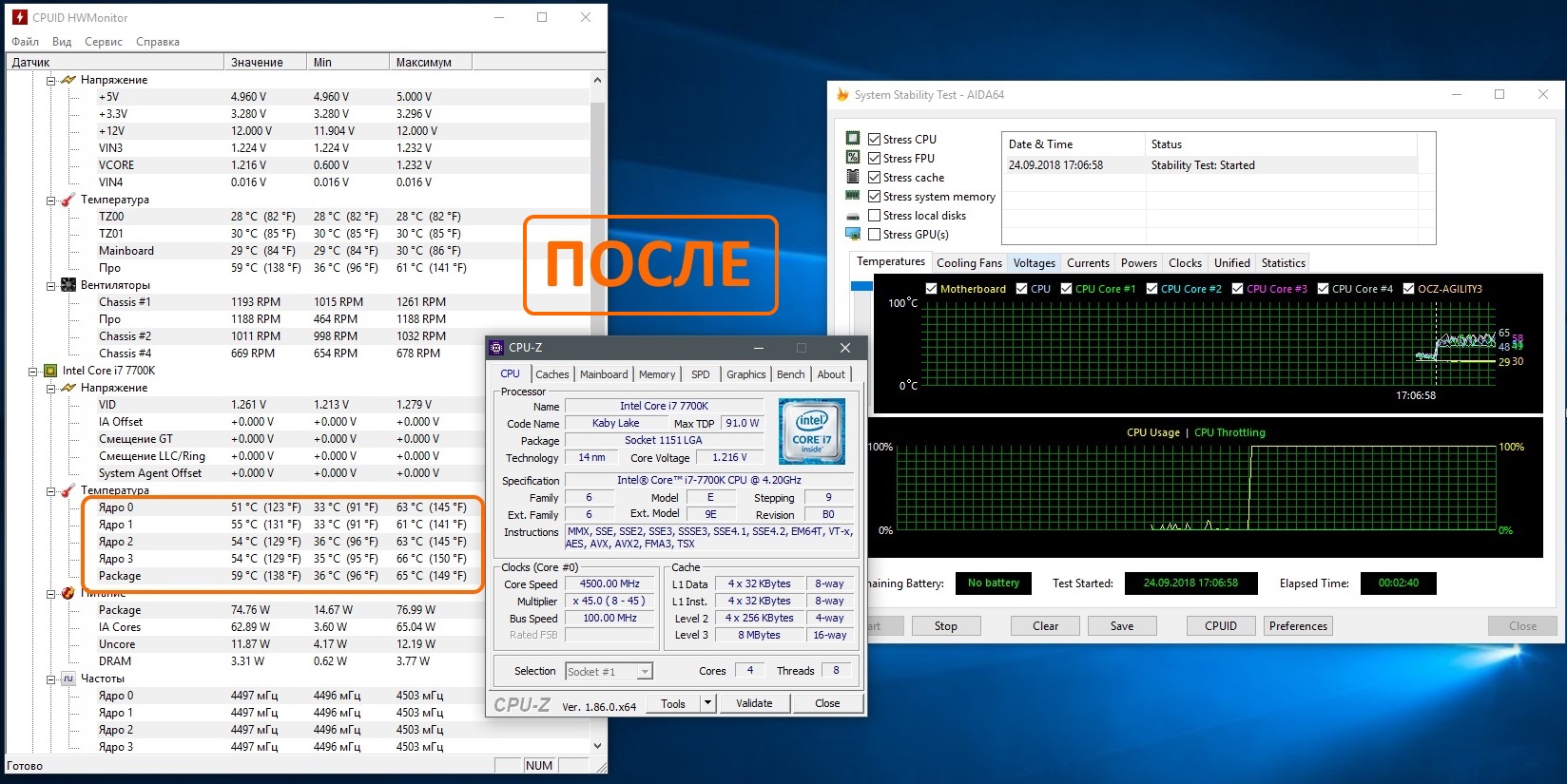Collapse the Температура group containing TZ00
1567x784 pixels.
click(x=50, y=200)
